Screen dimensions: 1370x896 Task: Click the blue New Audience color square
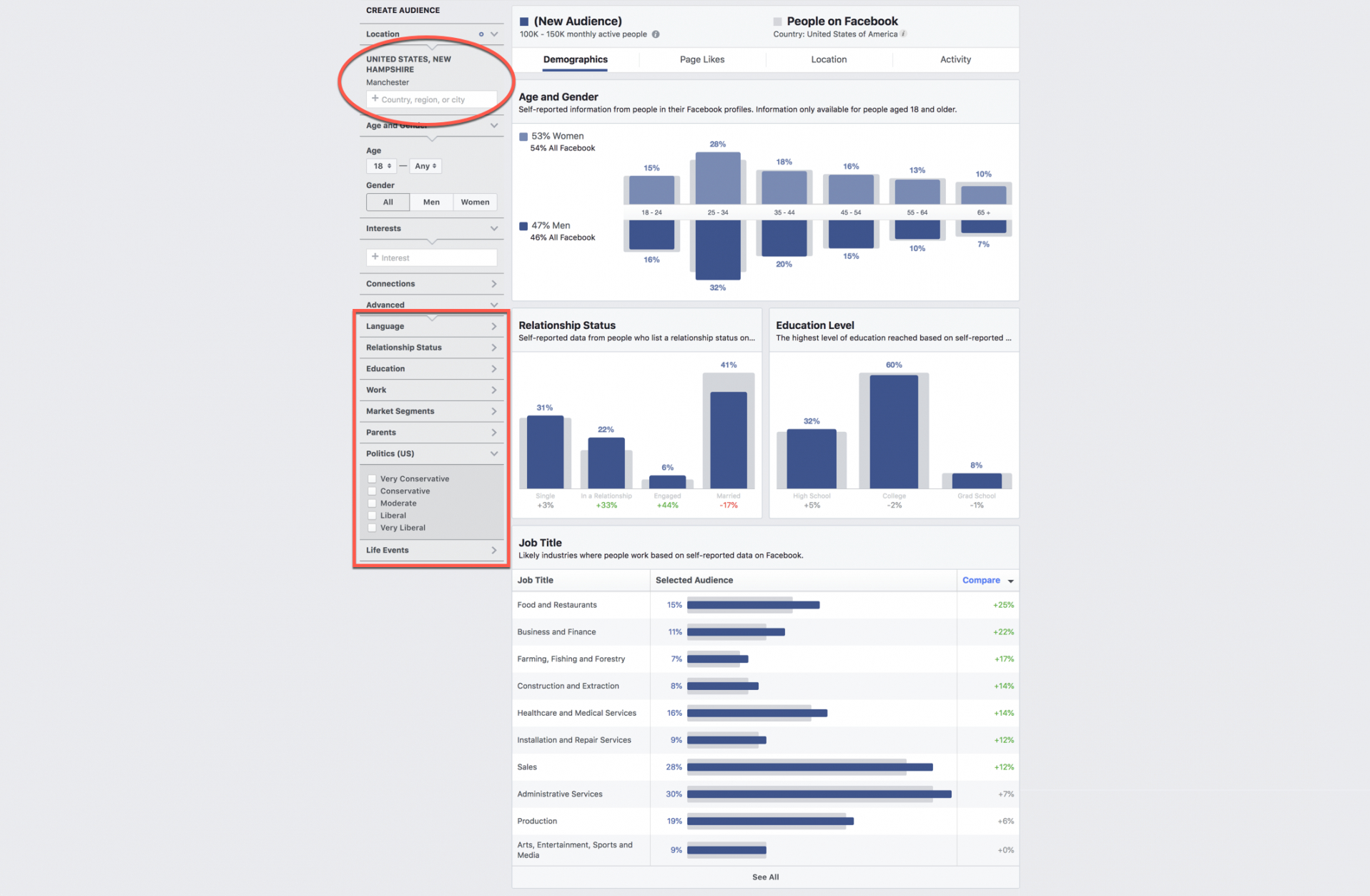click(x=524, y=21)
